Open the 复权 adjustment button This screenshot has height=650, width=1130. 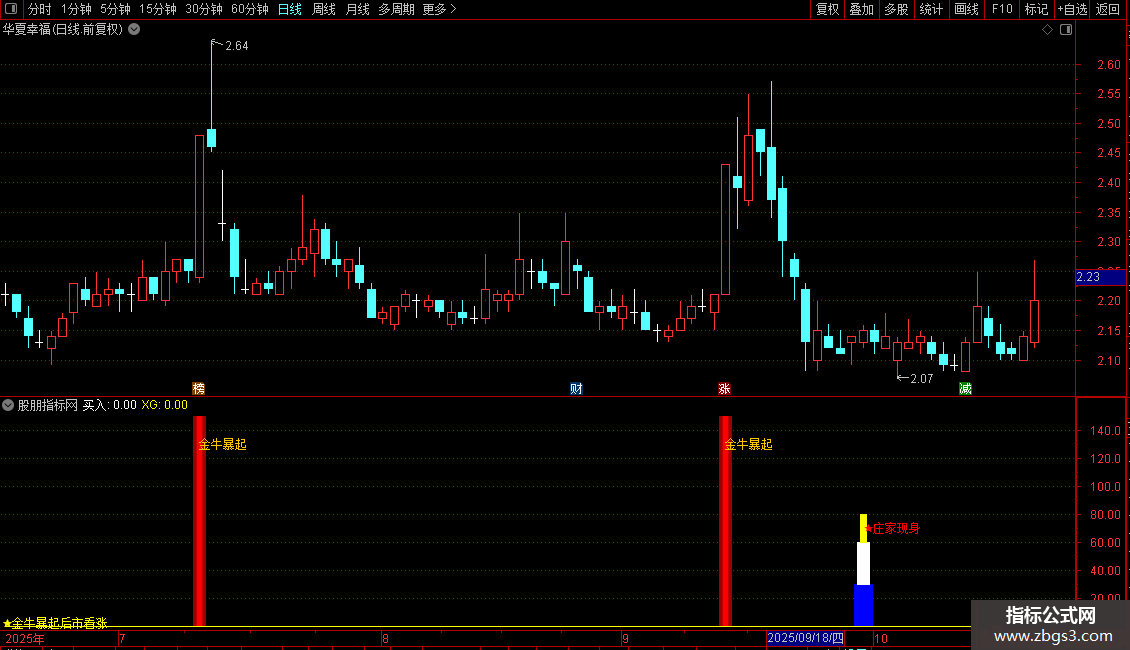pos(827,9)
